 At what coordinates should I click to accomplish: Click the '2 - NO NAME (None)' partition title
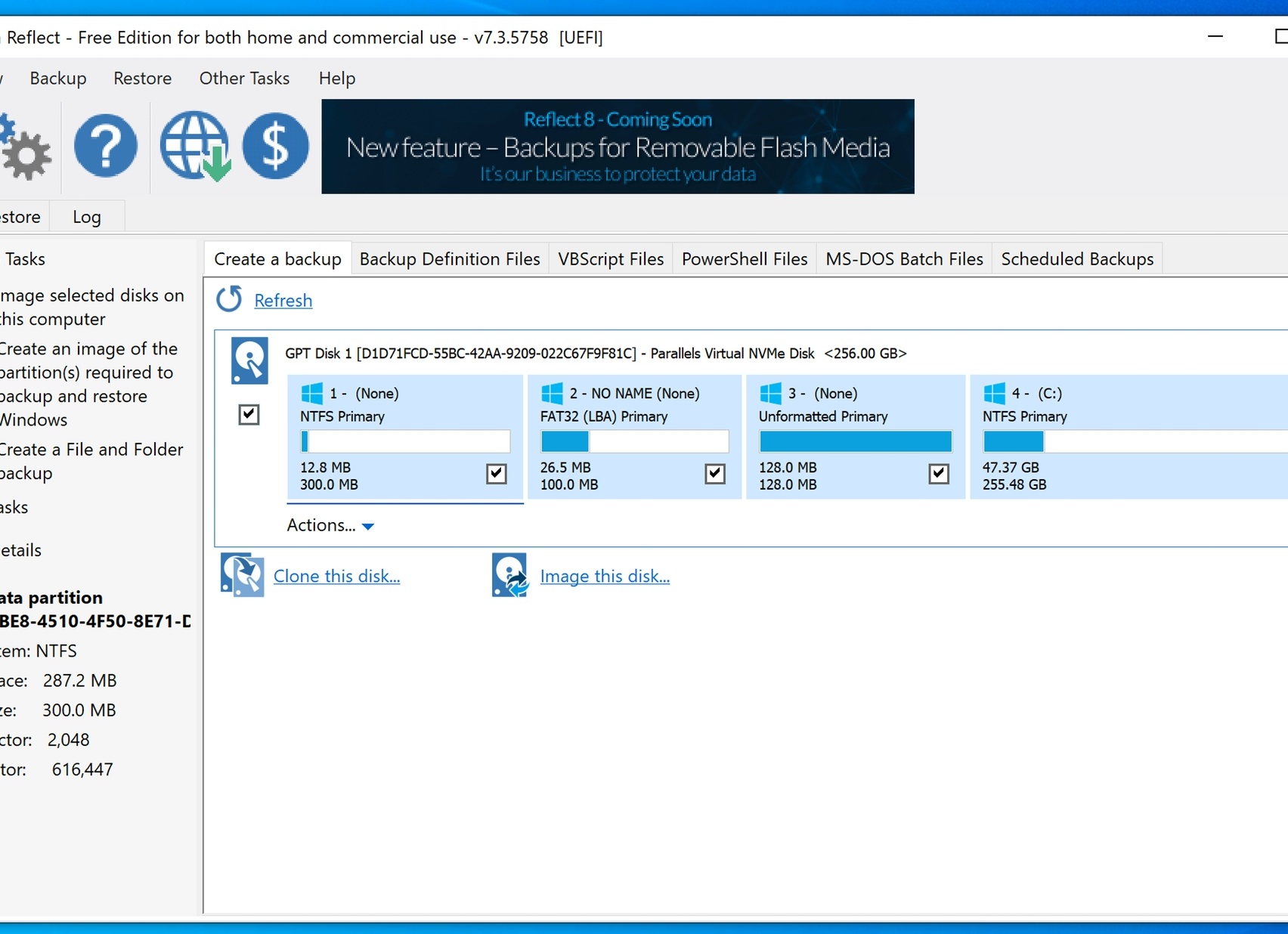pyautogui.click(x=635, y=394)
